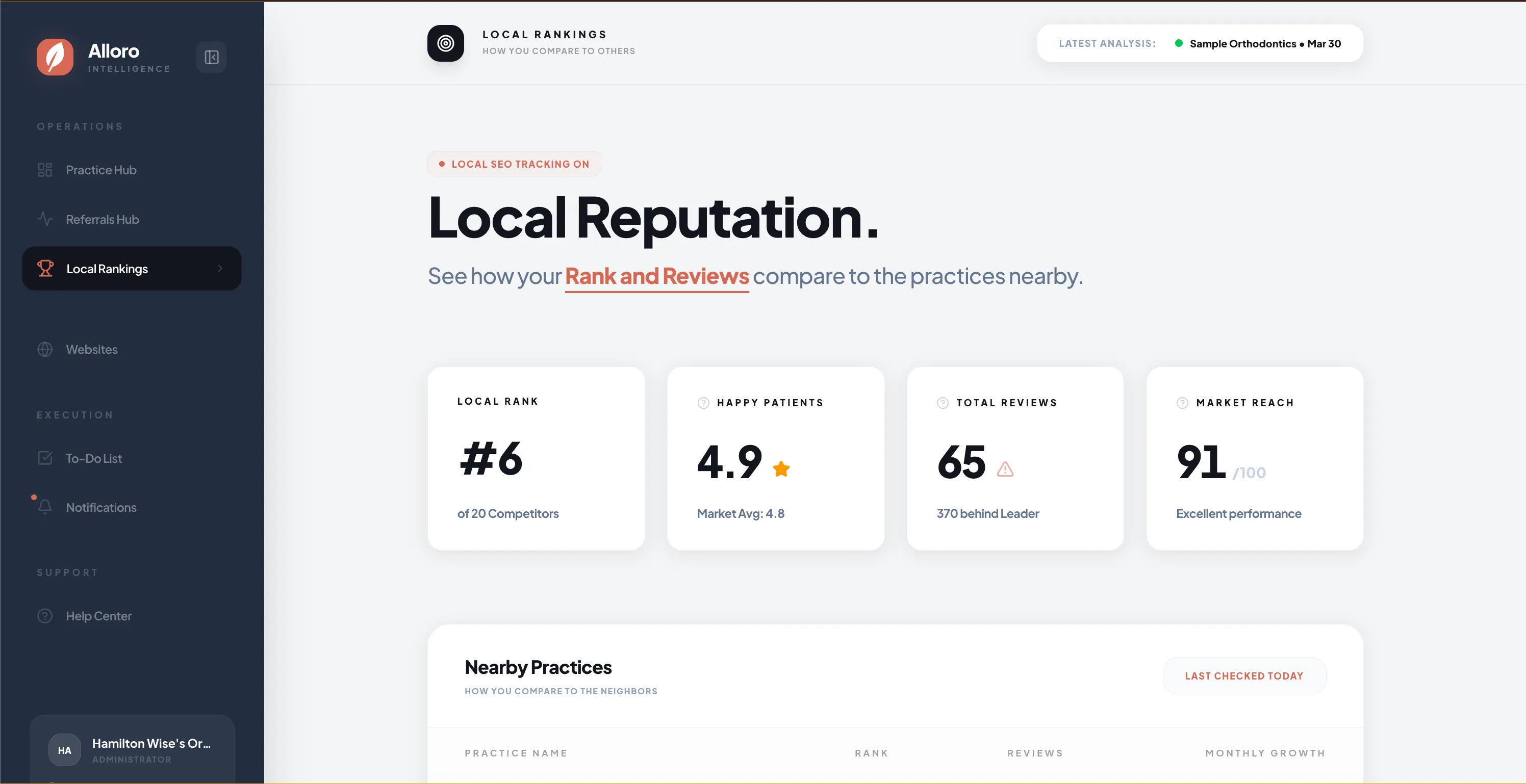Click the Local Rankings trophy icon
Image resolution: width=1526 pixels, height=784 pixels.
[45, 268]
